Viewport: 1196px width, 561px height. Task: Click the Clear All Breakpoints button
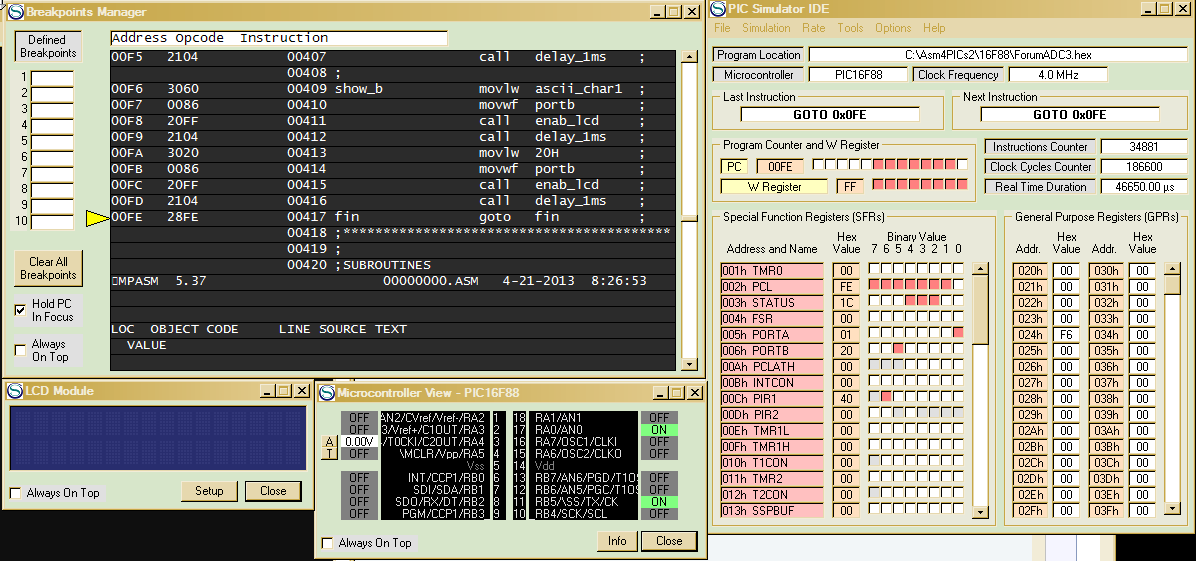coord(48,268)
